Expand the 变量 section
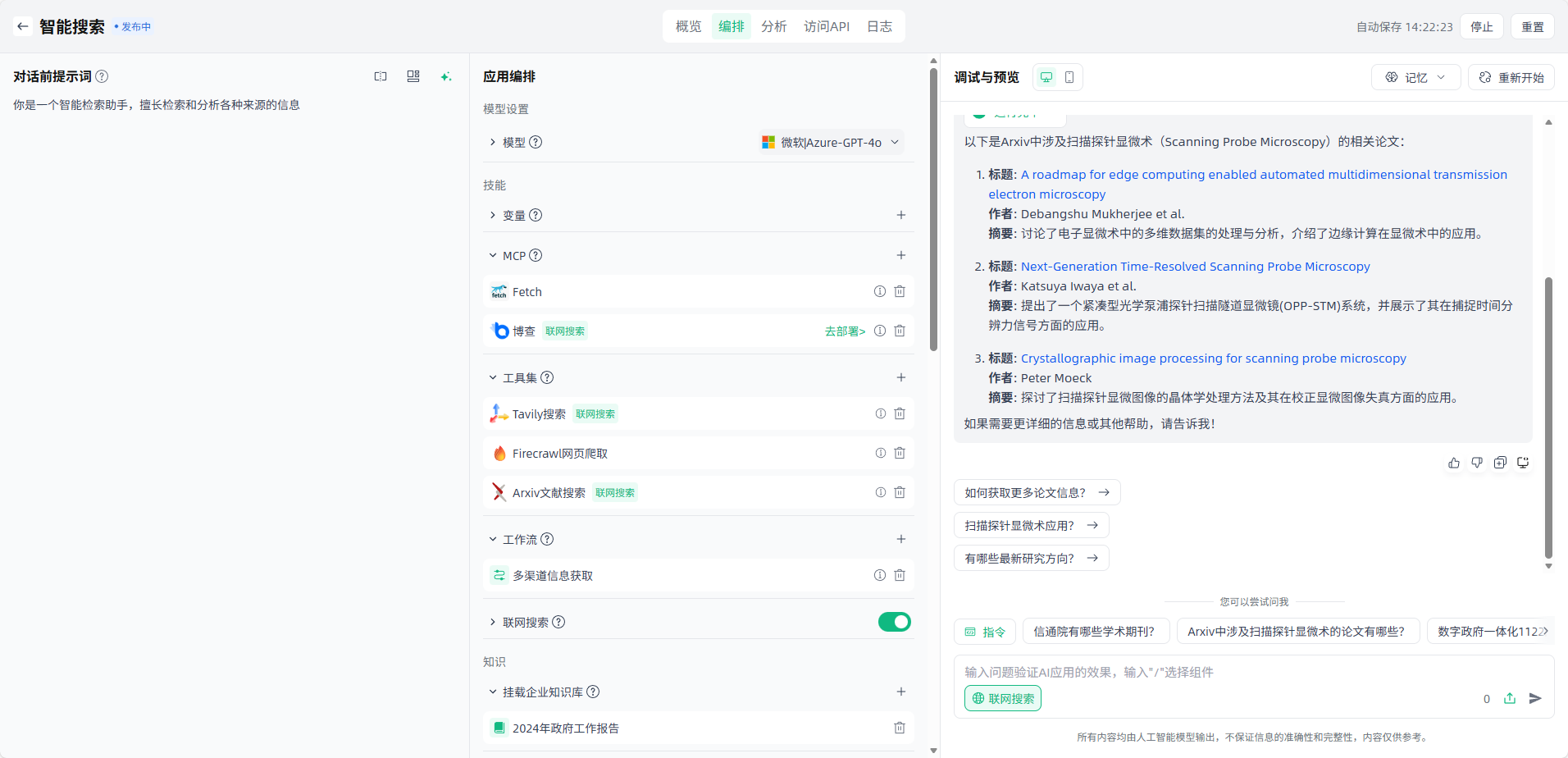This screenshot has width=1568, height=758. pos(493,215)
